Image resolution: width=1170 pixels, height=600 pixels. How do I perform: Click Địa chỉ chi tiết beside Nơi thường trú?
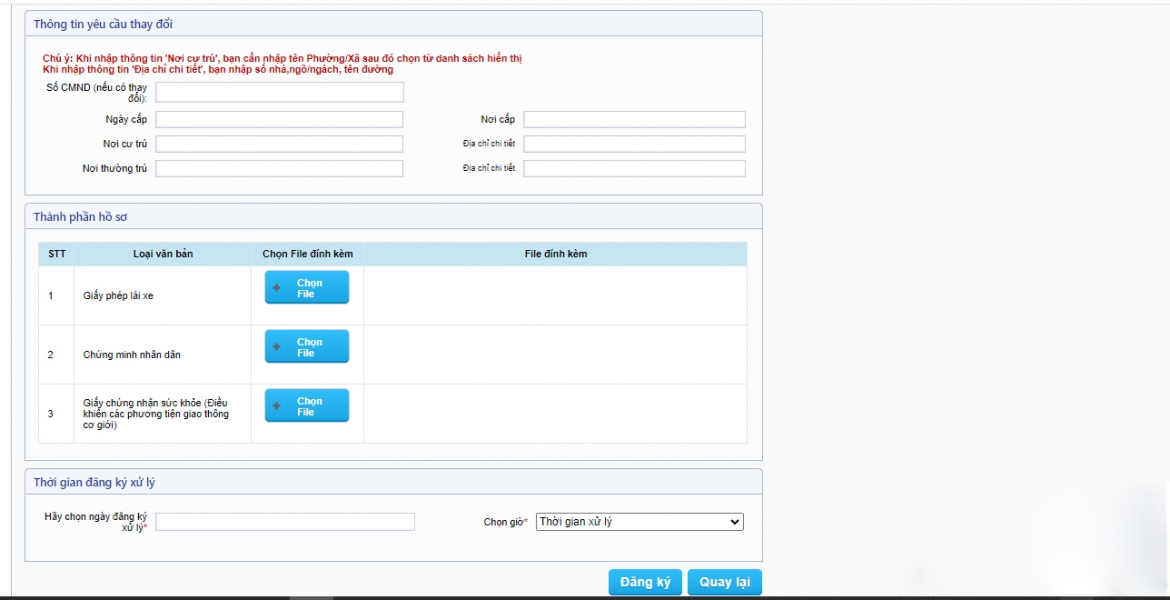pos(634,169)
